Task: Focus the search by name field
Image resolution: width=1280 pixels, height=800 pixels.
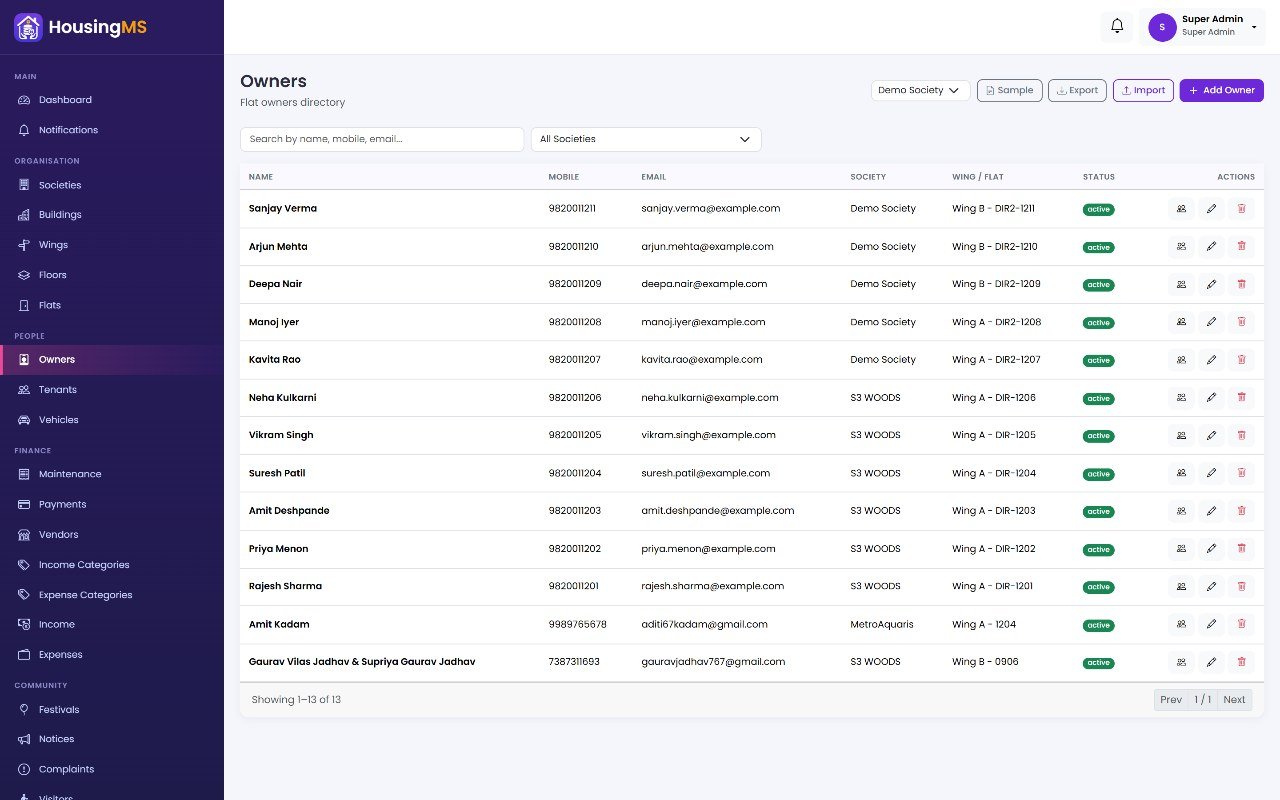Action: pos(382,139)
